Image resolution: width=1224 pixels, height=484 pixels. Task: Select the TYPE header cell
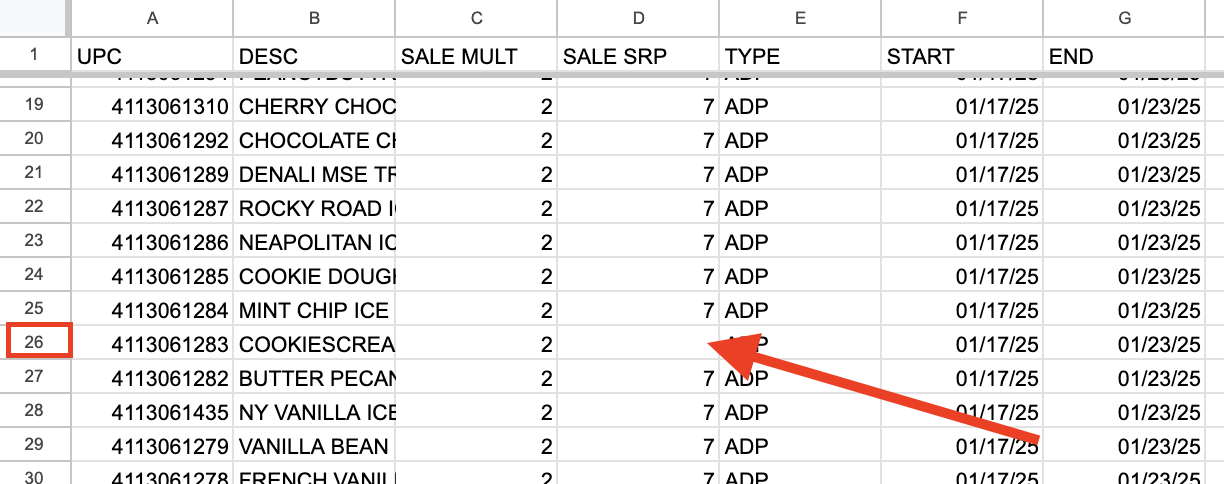800,56
